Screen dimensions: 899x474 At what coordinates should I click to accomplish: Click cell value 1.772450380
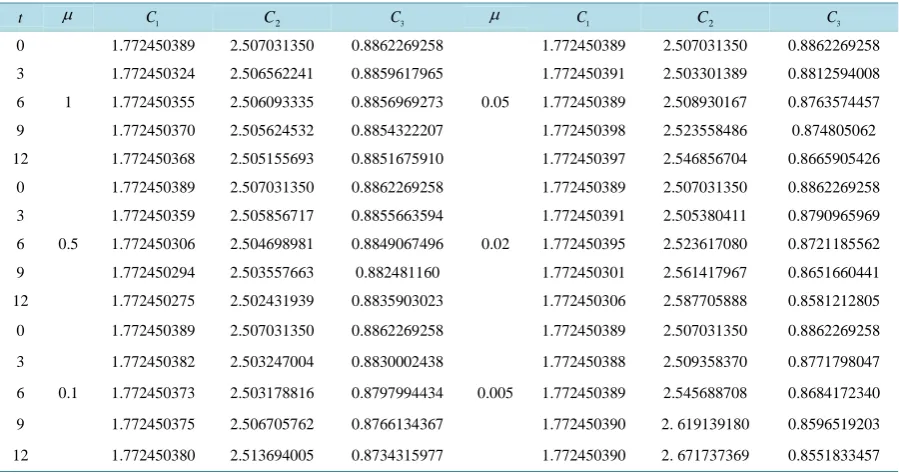(153, 456)
